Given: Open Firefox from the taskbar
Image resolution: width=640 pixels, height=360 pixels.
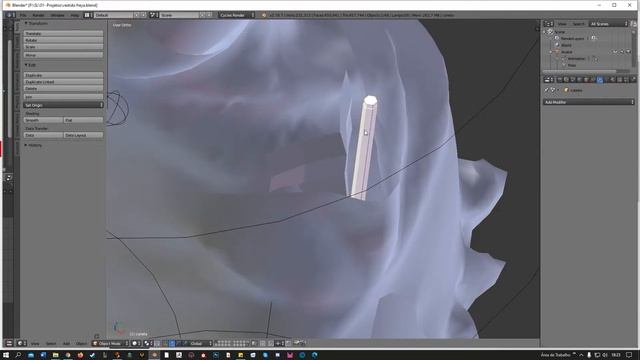Looking at the screenshot, I should (80, 355).
